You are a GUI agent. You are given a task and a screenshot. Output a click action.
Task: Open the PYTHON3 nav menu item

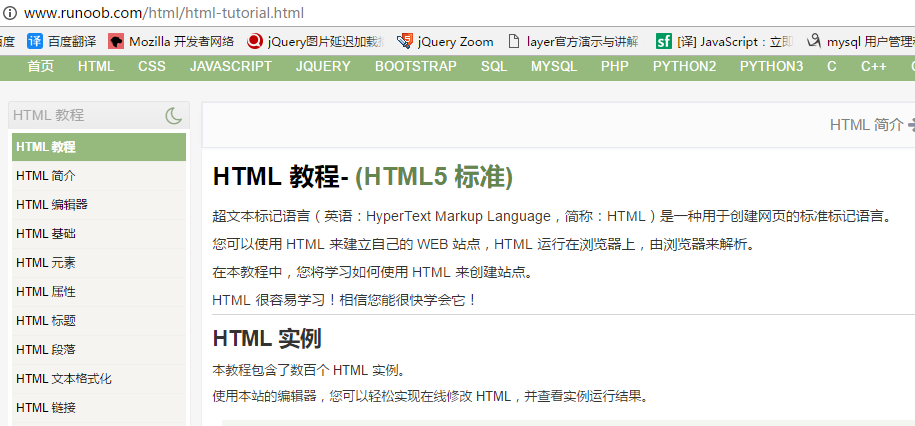pos(771,67)
